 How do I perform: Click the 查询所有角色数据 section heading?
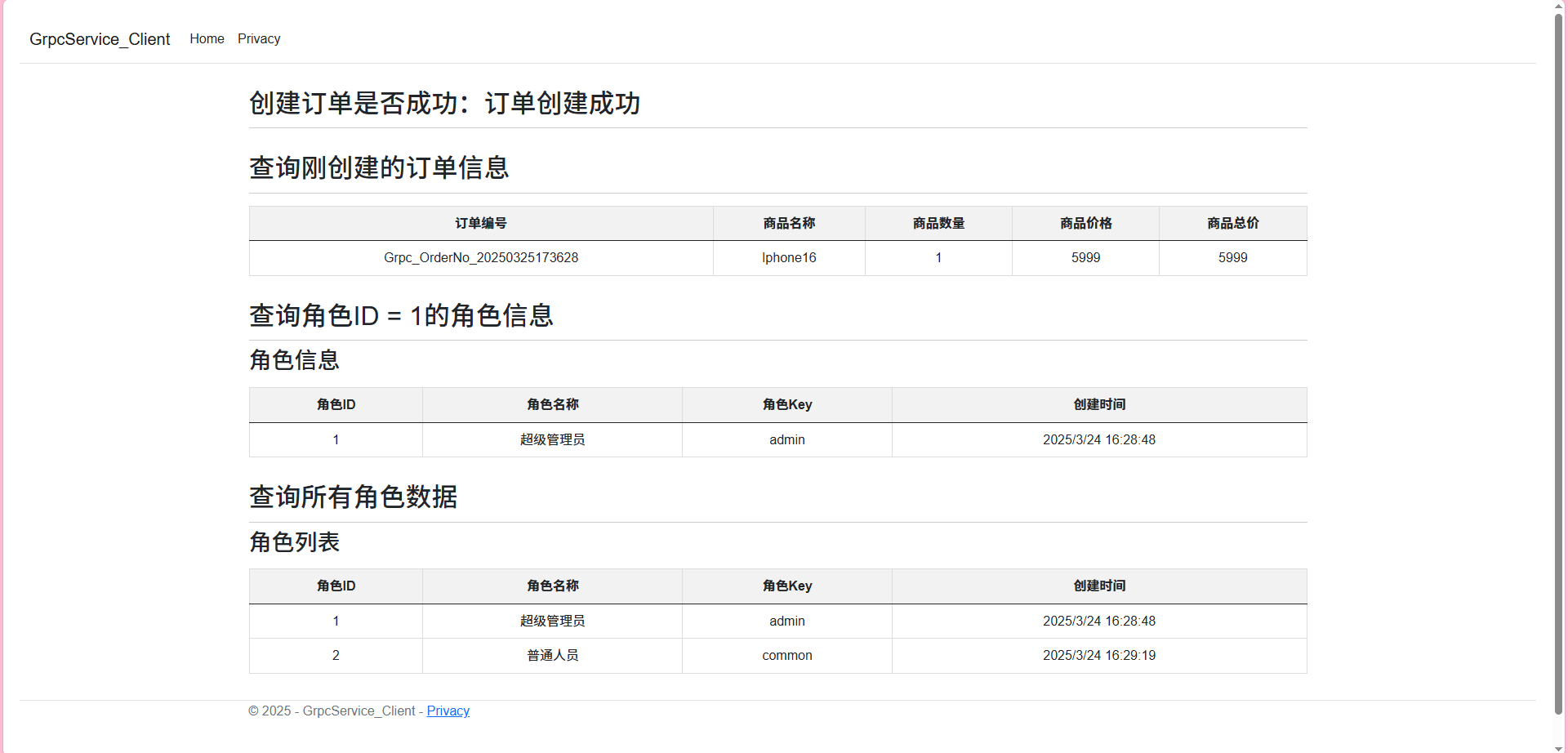[x=353, y=497]
